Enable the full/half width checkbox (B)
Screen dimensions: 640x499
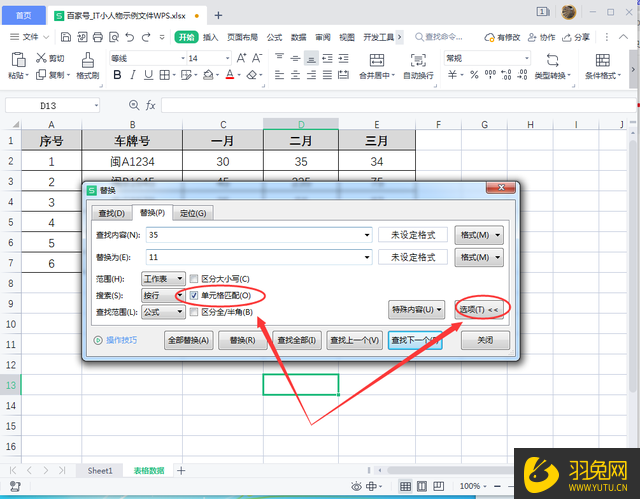pyautogui.click(x=194, y=312)
